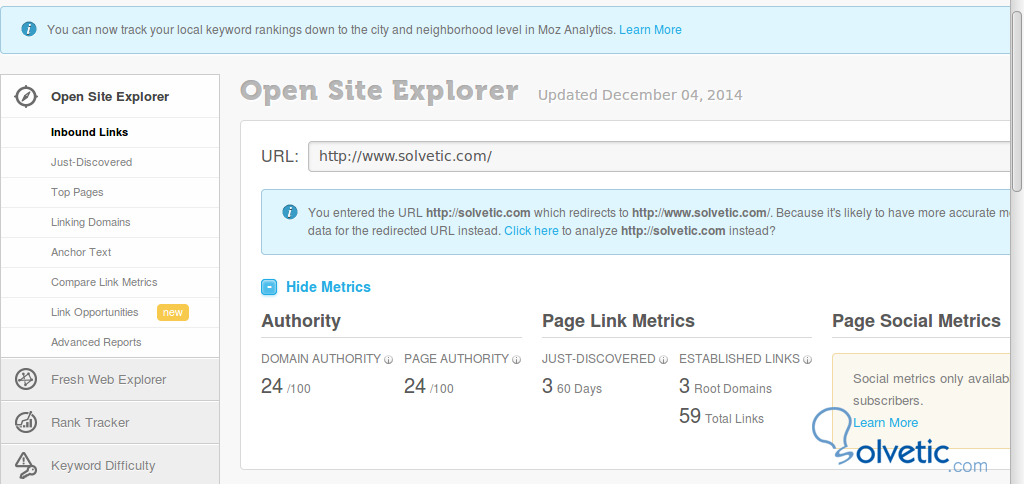
Task: Click info icon next to Established Links
Action: 807,359
